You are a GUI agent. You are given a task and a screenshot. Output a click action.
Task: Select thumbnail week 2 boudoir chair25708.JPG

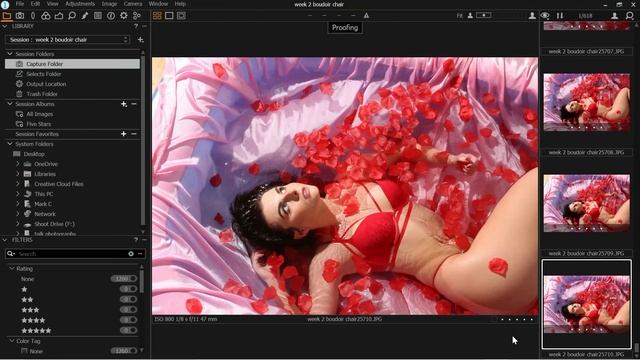[x=587, y=102]
